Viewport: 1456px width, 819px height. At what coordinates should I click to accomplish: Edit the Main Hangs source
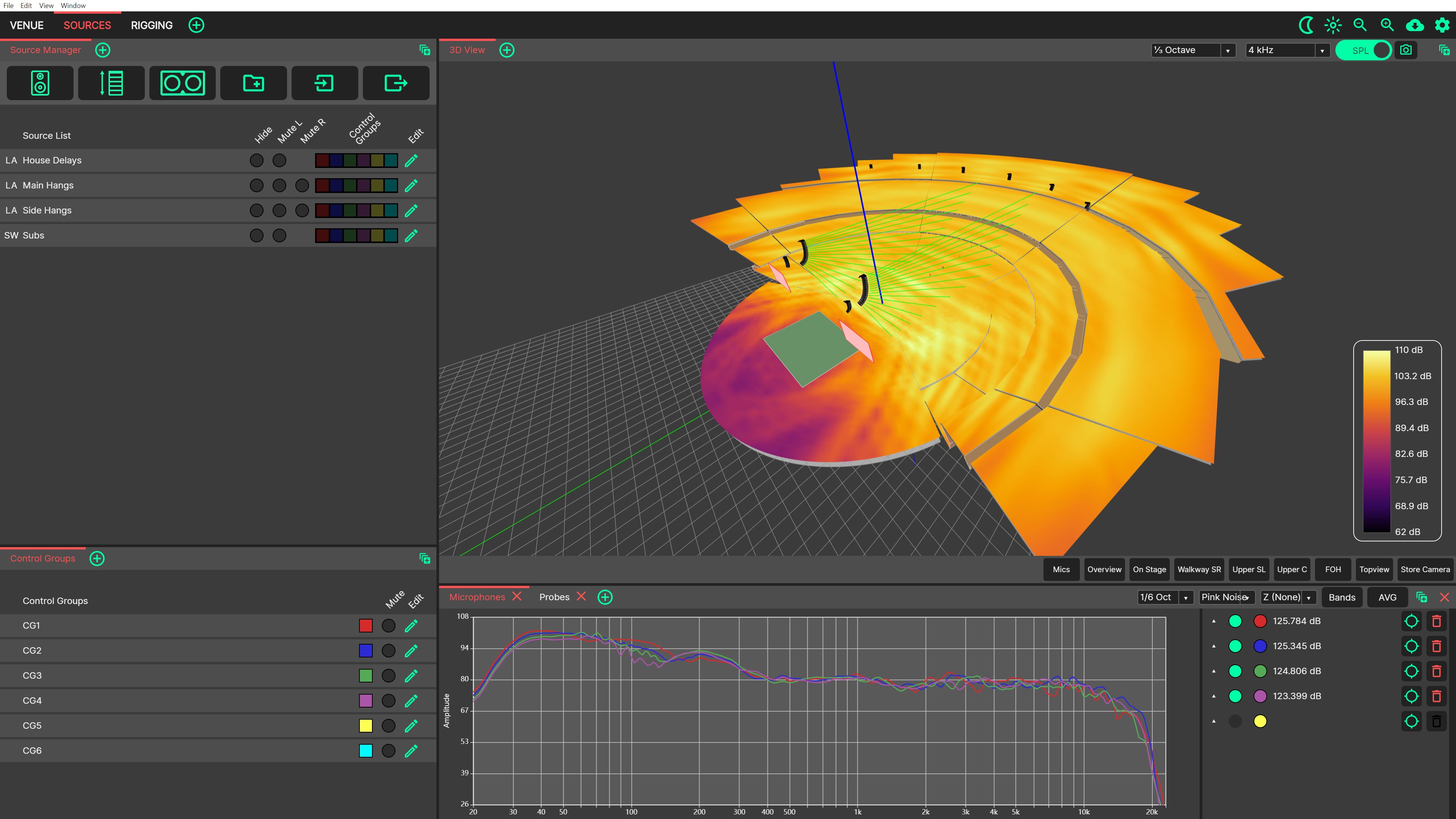click(x=411, y=185)
